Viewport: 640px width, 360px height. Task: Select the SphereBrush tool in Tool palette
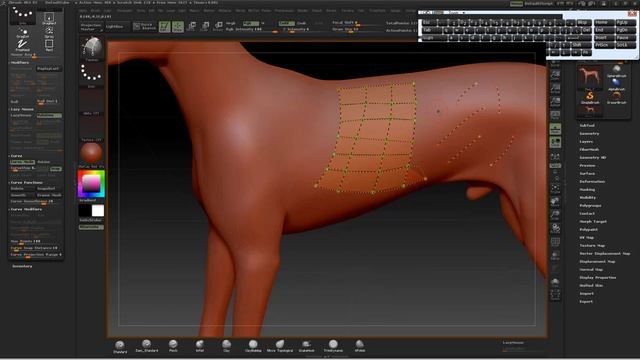(616, 71)
